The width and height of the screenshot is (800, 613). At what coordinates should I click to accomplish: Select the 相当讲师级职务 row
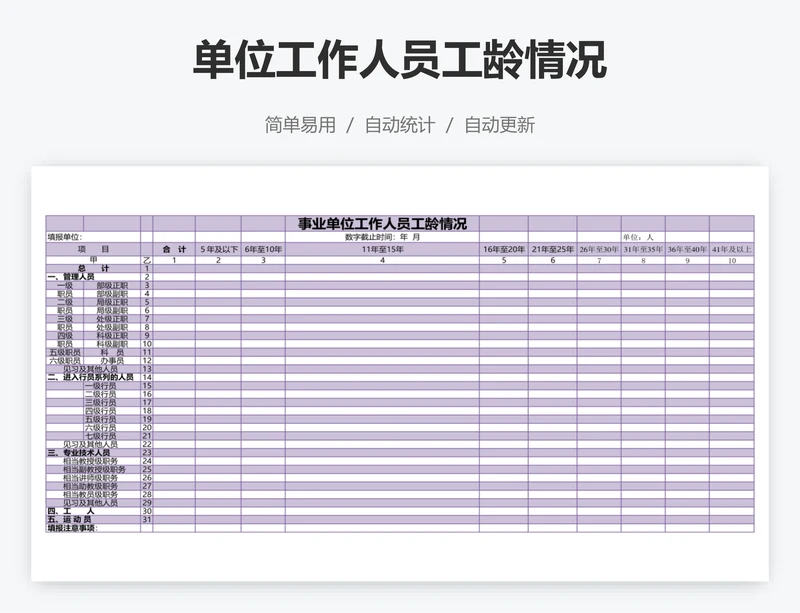[x=400, y=478]
